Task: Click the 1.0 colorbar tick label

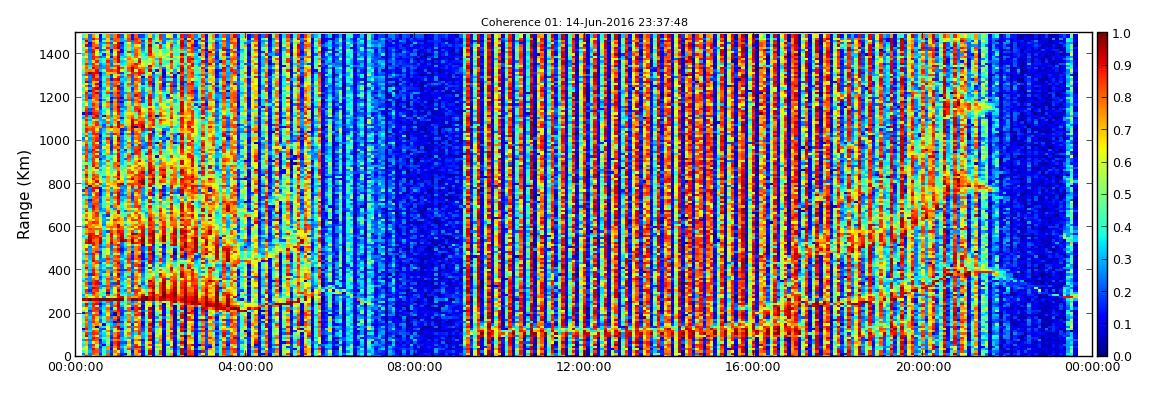Action: pyautogui.click(x=1121, y=34)
